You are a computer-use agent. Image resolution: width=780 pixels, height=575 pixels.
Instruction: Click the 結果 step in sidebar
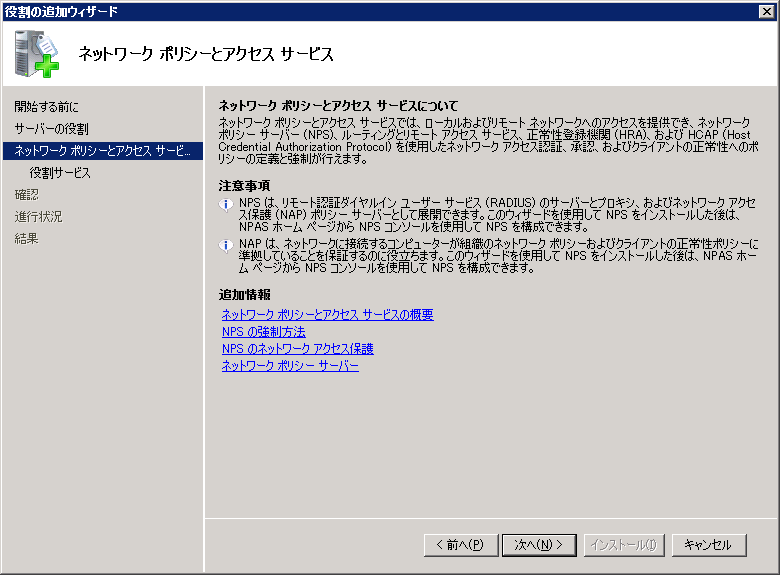click(27, 238)
